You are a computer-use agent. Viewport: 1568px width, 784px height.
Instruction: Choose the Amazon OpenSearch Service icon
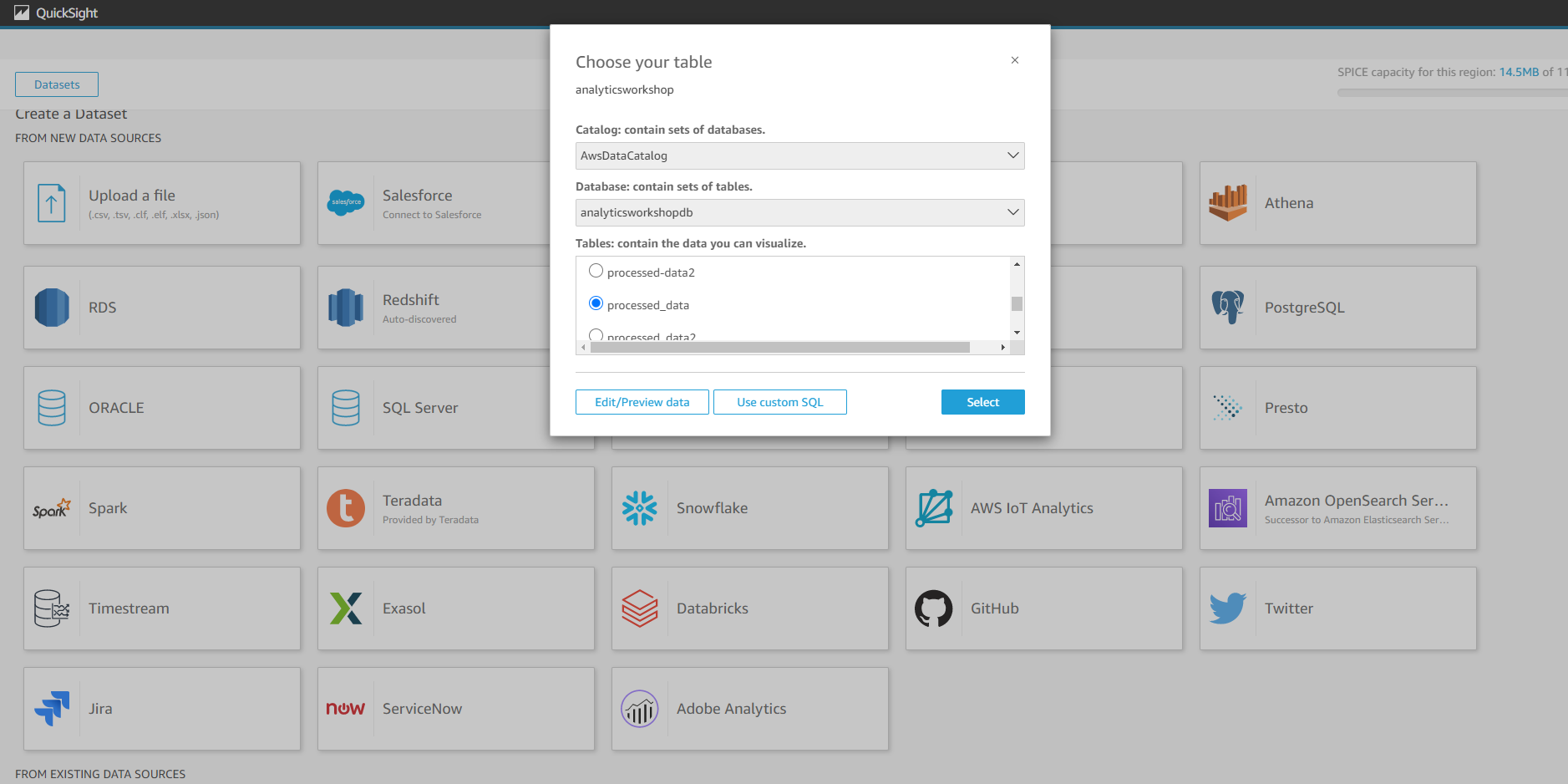[1228, 508]
